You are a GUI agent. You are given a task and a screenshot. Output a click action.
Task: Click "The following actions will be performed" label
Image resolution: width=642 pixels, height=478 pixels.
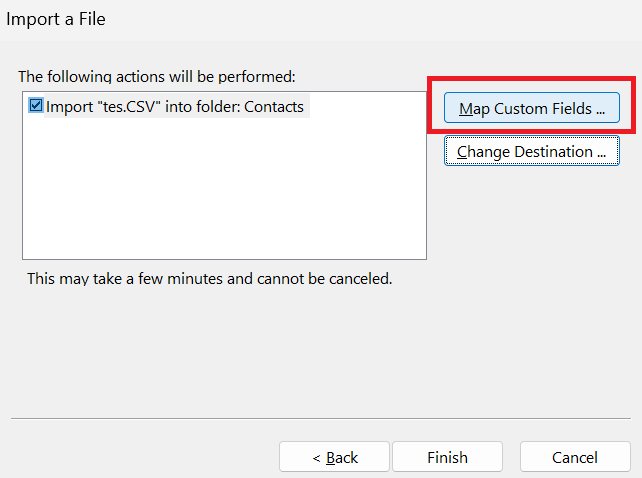tap(157, 76)
